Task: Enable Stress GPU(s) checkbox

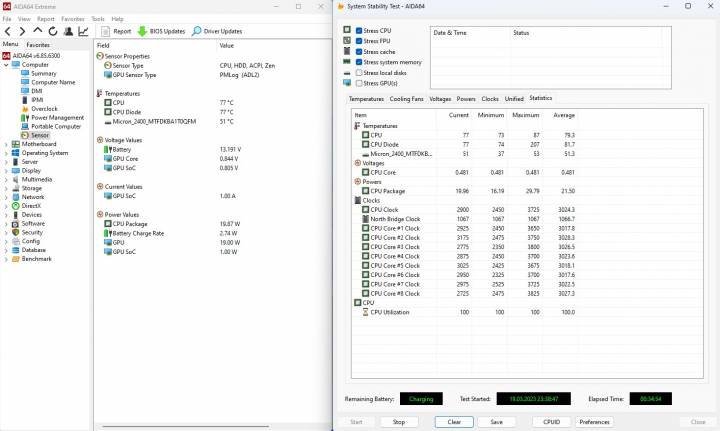Action: (359, 83)
